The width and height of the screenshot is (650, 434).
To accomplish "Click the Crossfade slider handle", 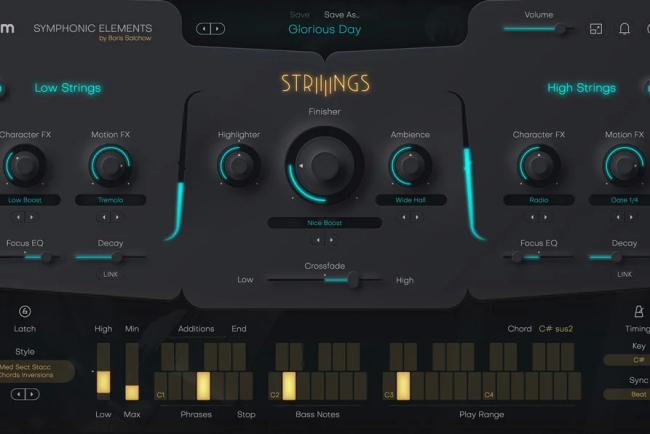I will (x=353, y=280).
